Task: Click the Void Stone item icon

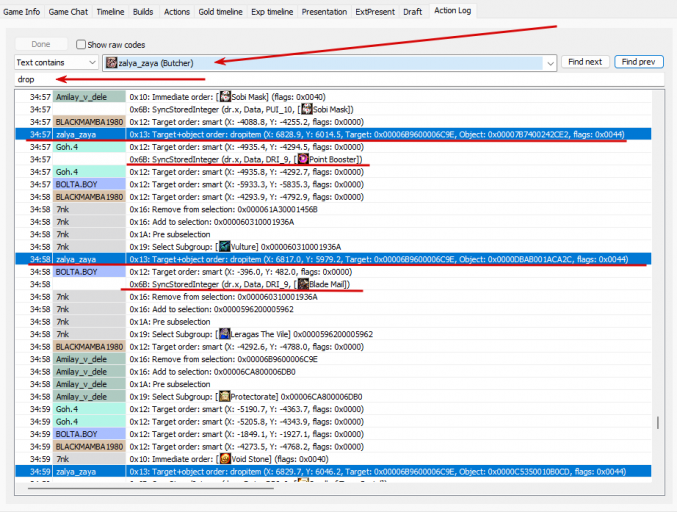Action: point(225,458)
